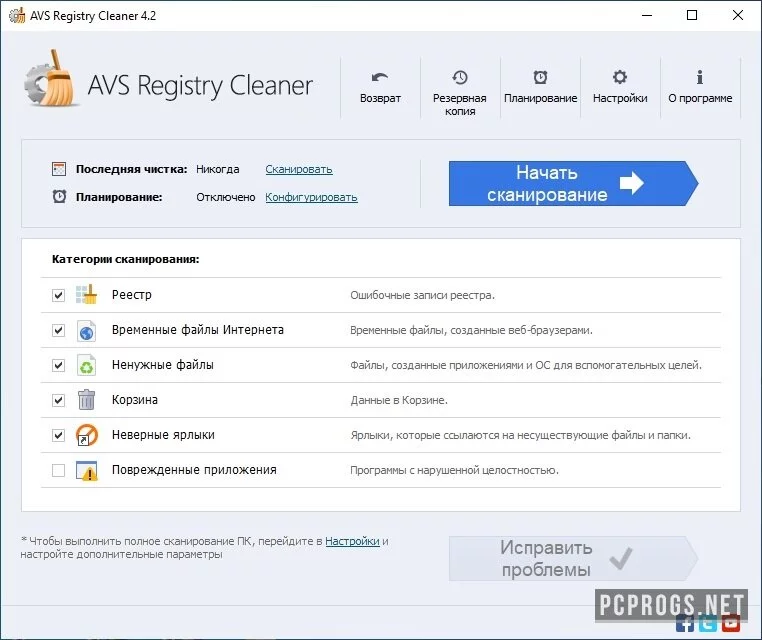Open the О программе toolbar label
Screen dimensions: 762x640
click(x=700, y=98)
